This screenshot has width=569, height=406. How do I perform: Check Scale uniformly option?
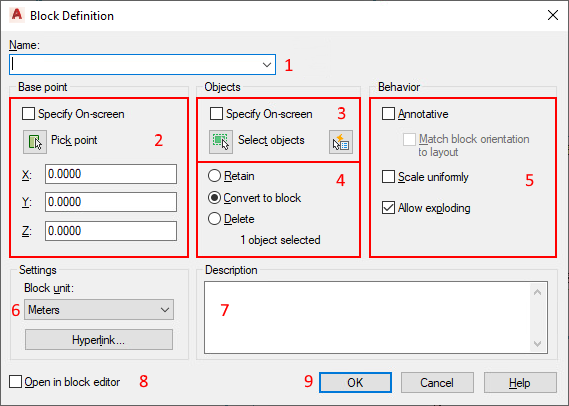click(x=388, y=177)
